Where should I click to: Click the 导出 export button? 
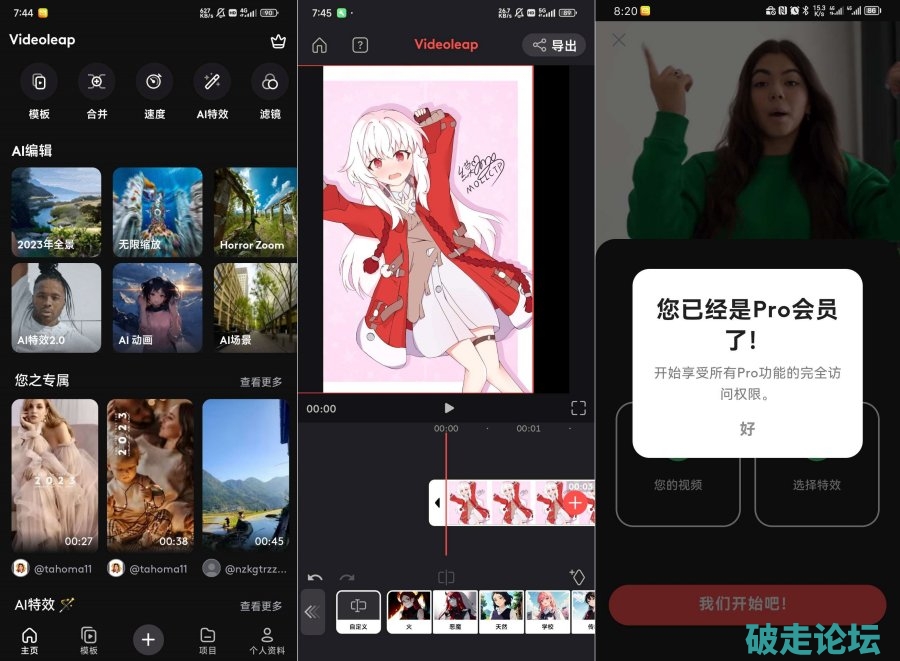(554, 45)
